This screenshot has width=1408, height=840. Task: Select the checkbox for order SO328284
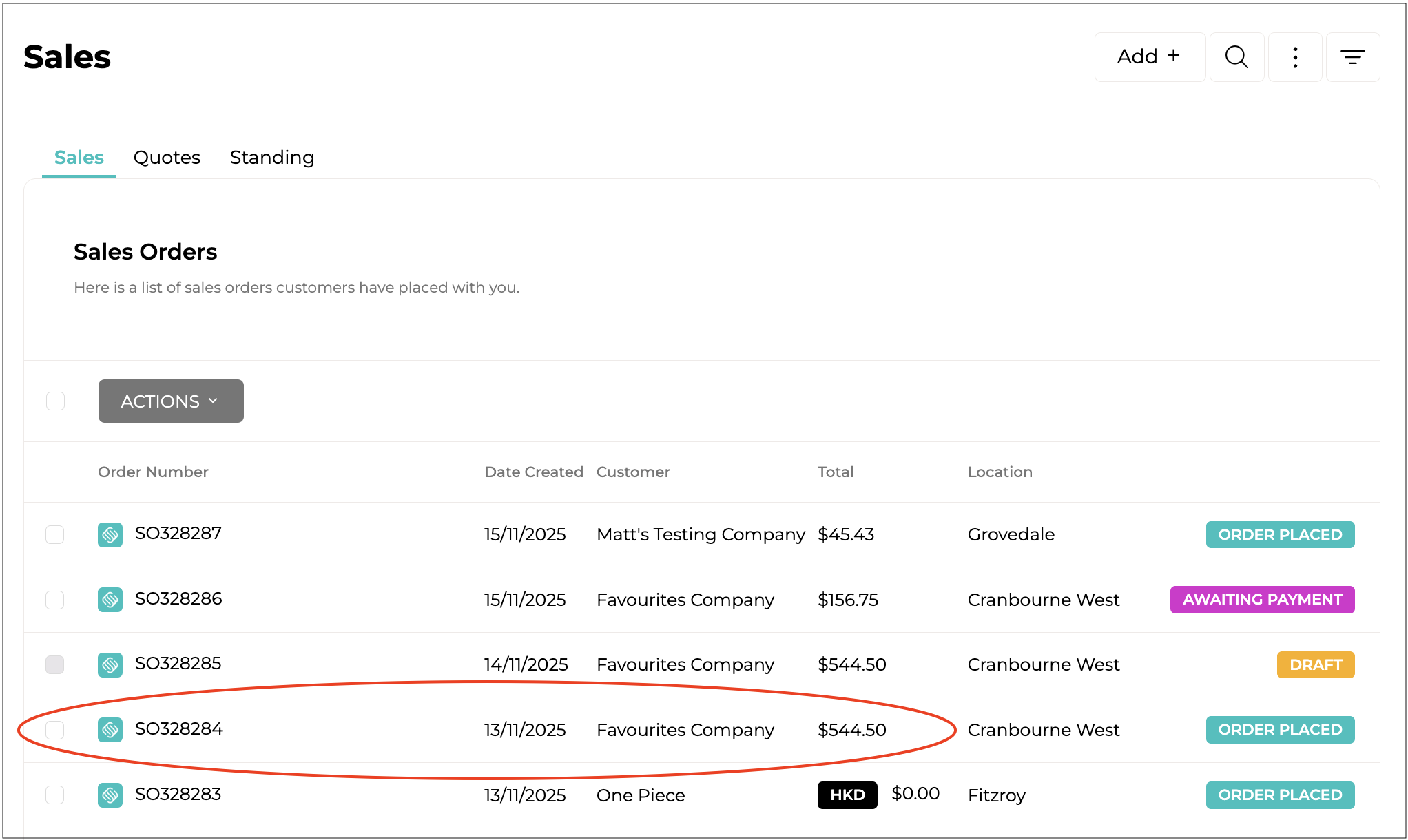55,730
